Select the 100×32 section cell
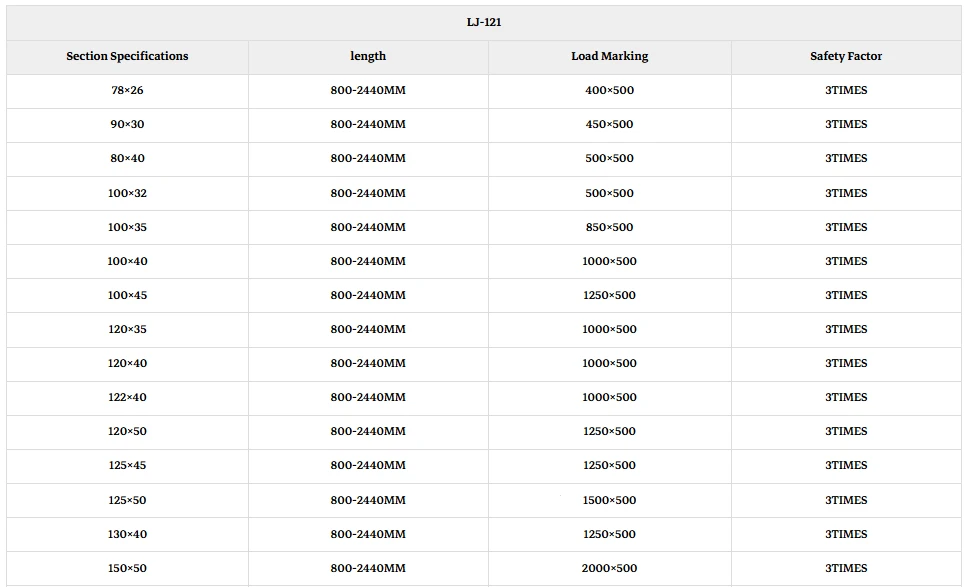965x587 pixels. [x=127, y=193]
